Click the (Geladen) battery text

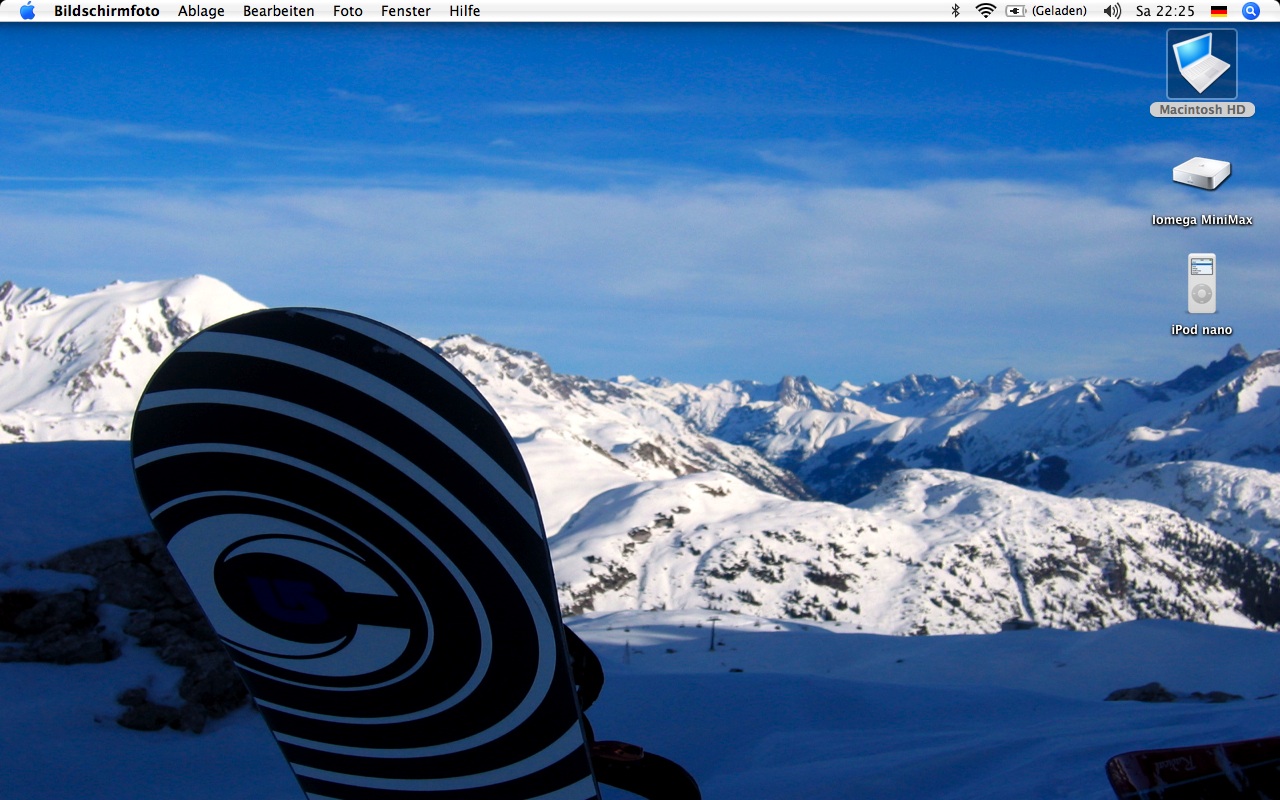click(1059, 11)
